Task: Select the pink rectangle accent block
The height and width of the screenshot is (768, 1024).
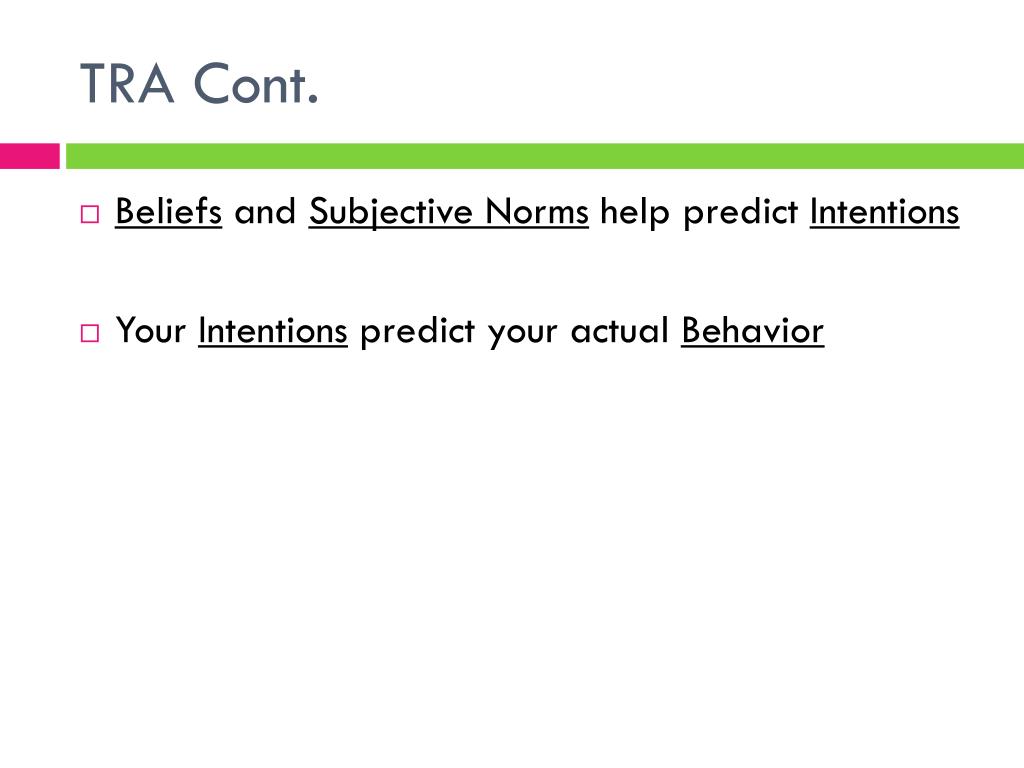Action: [x=29, y=156]
